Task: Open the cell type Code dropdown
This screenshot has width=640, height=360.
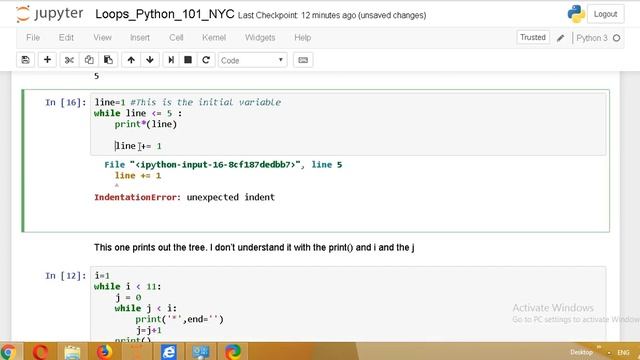Action: [x=252, y=60]
